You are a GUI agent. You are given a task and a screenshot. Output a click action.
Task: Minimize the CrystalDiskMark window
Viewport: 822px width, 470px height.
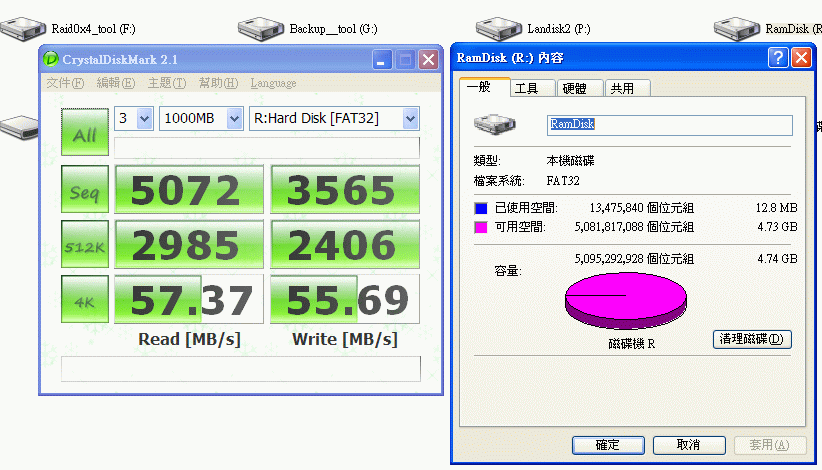click(x=382, y=60)
